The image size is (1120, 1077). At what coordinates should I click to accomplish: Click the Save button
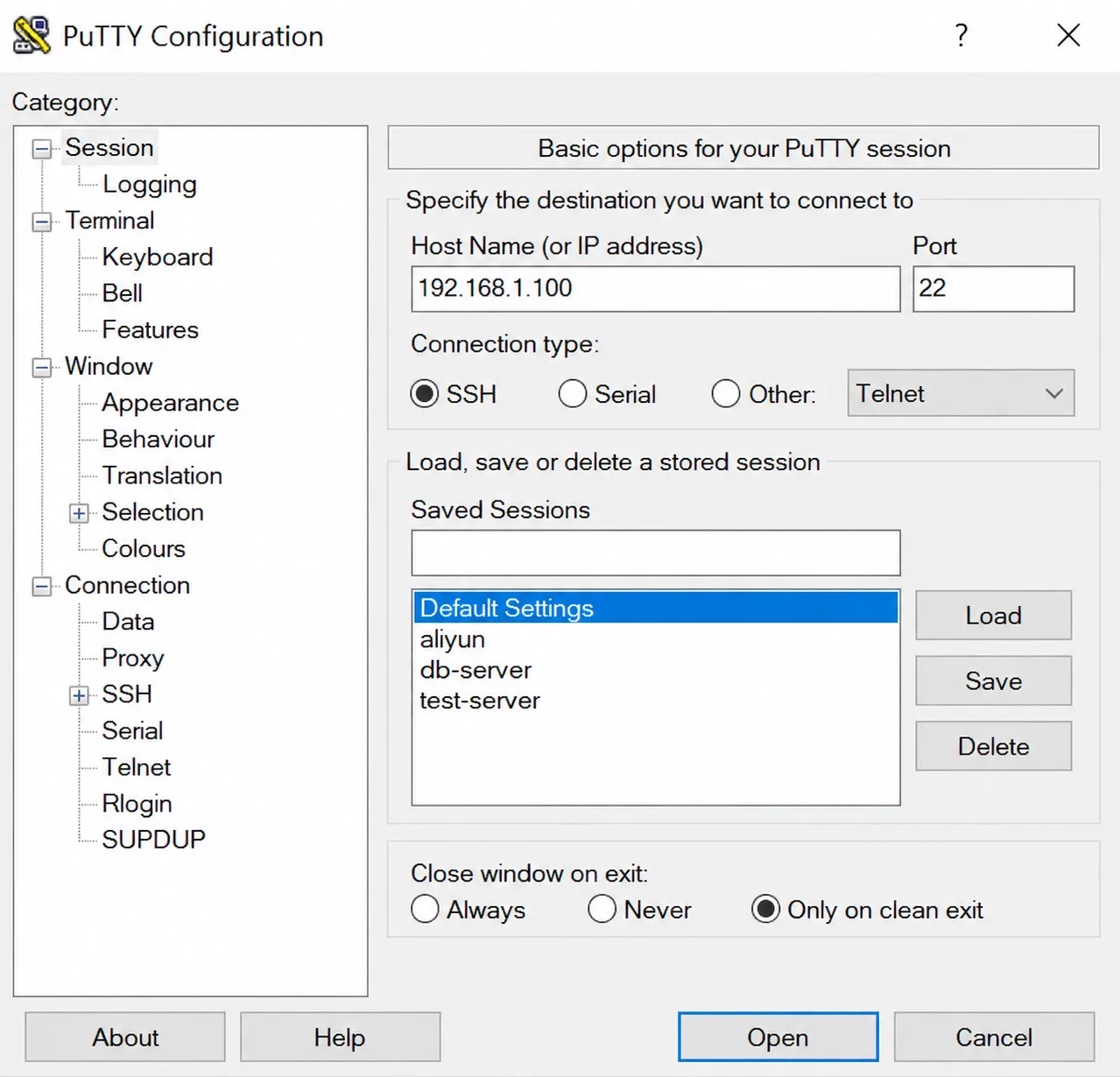point(993,680)
